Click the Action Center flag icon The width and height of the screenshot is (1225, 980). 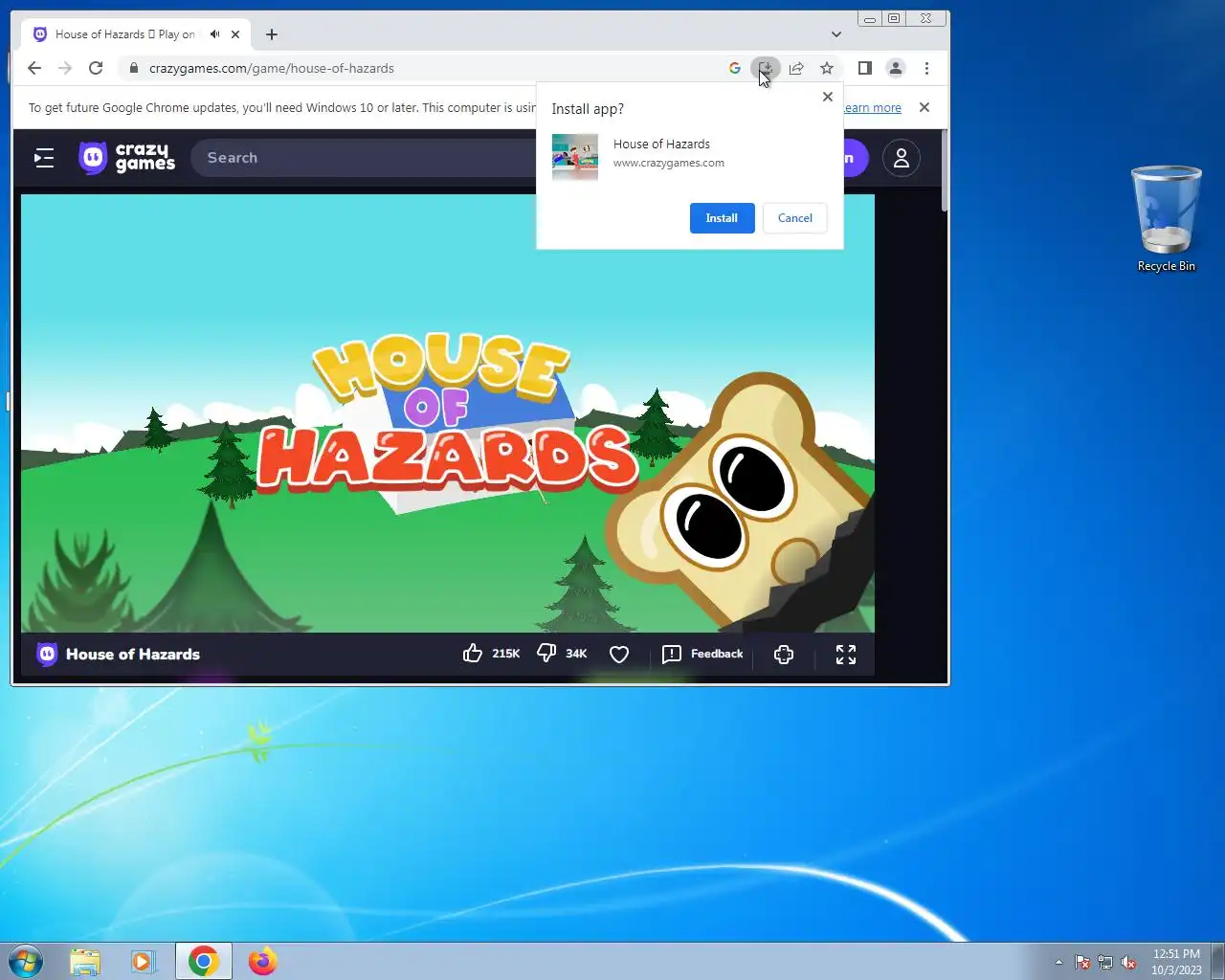[x=1082, y=962]
